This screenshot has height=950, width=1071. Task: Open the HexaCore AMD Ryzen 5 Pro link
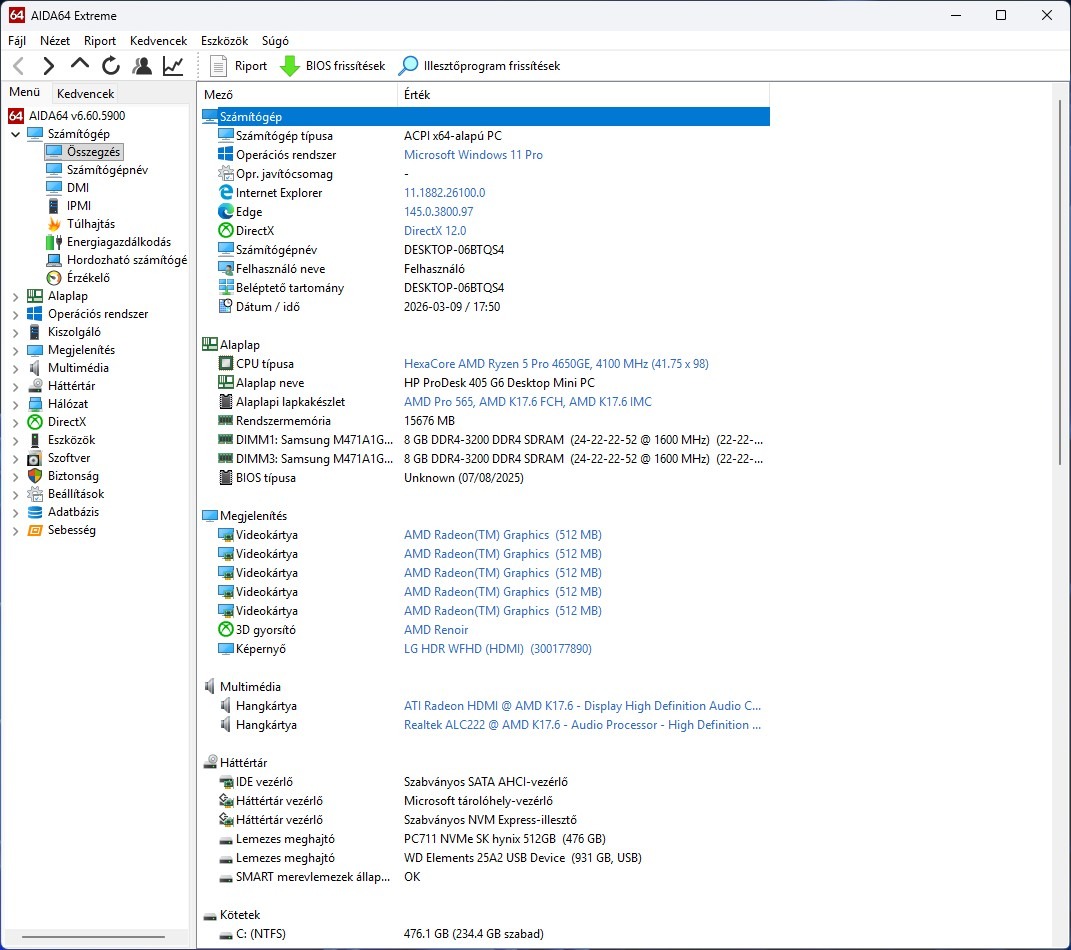point(556,364)
